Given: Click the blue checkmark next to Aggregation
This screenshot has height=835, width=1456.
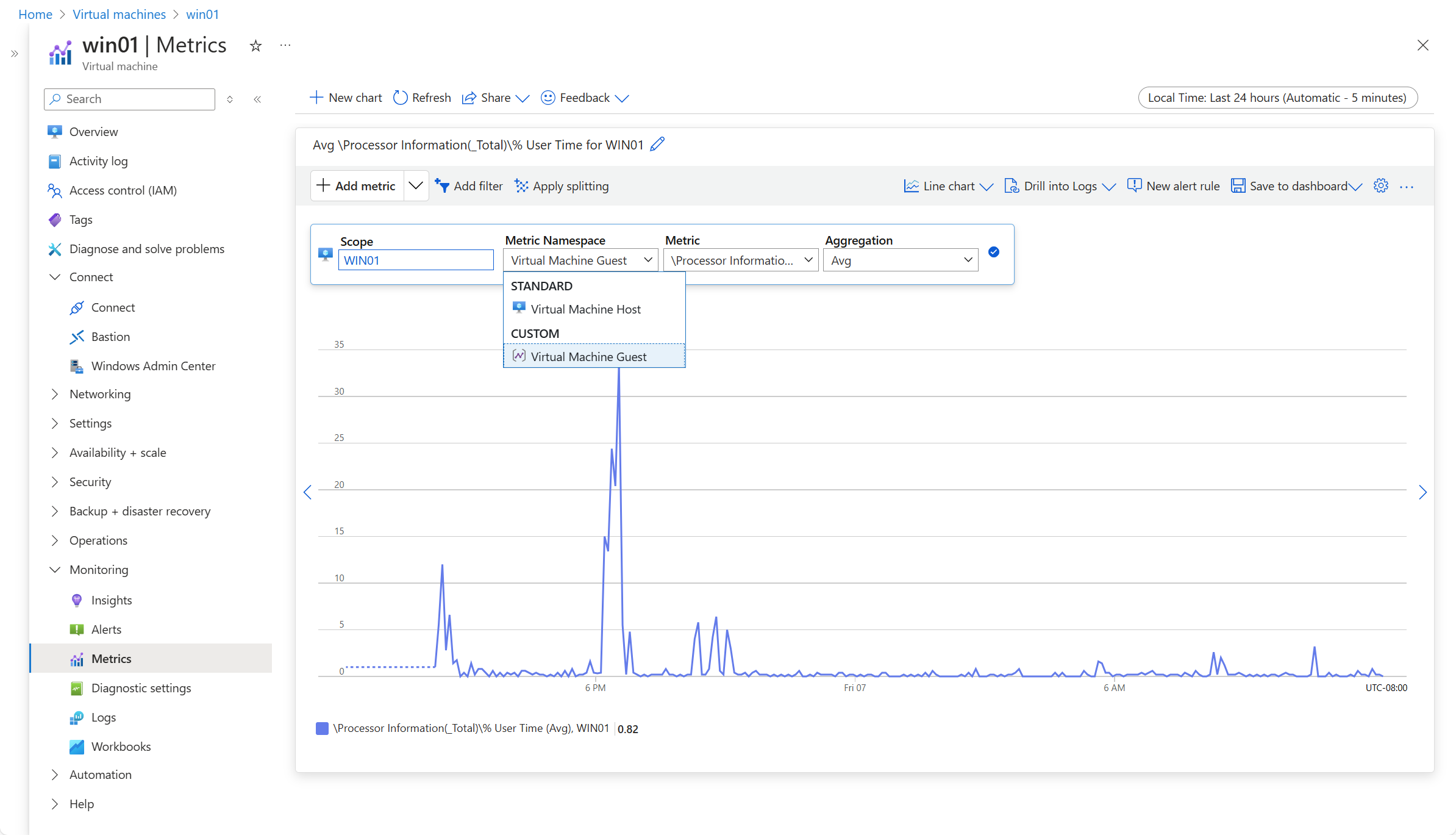Looking at the screenshot, I should click(994, 252).
